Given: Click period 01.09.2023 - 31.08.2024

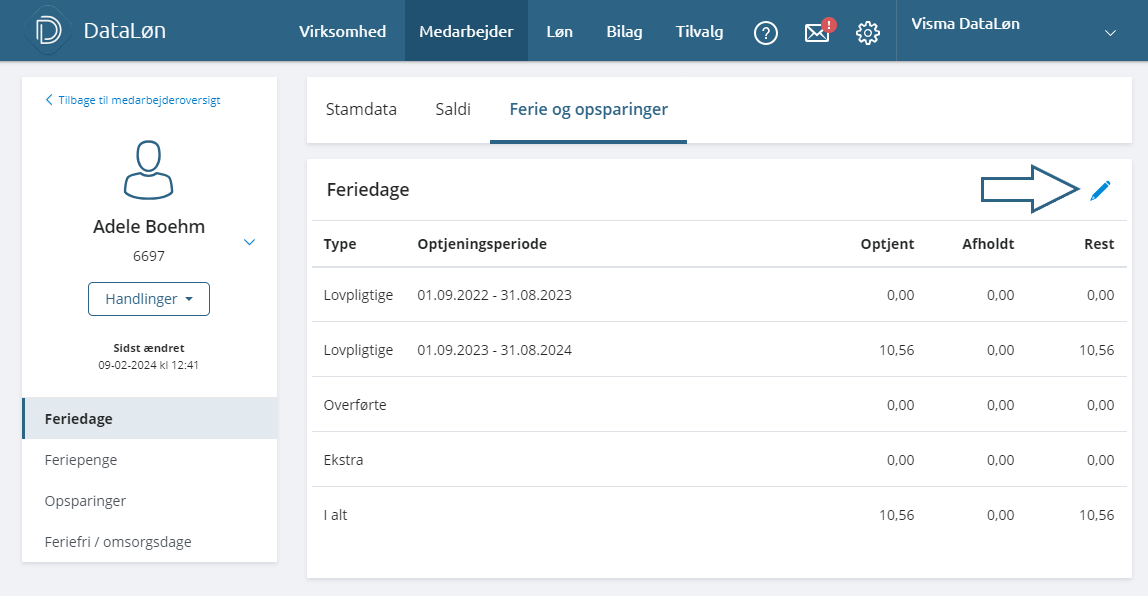Looking at the screenshot, I should point(494,350).
